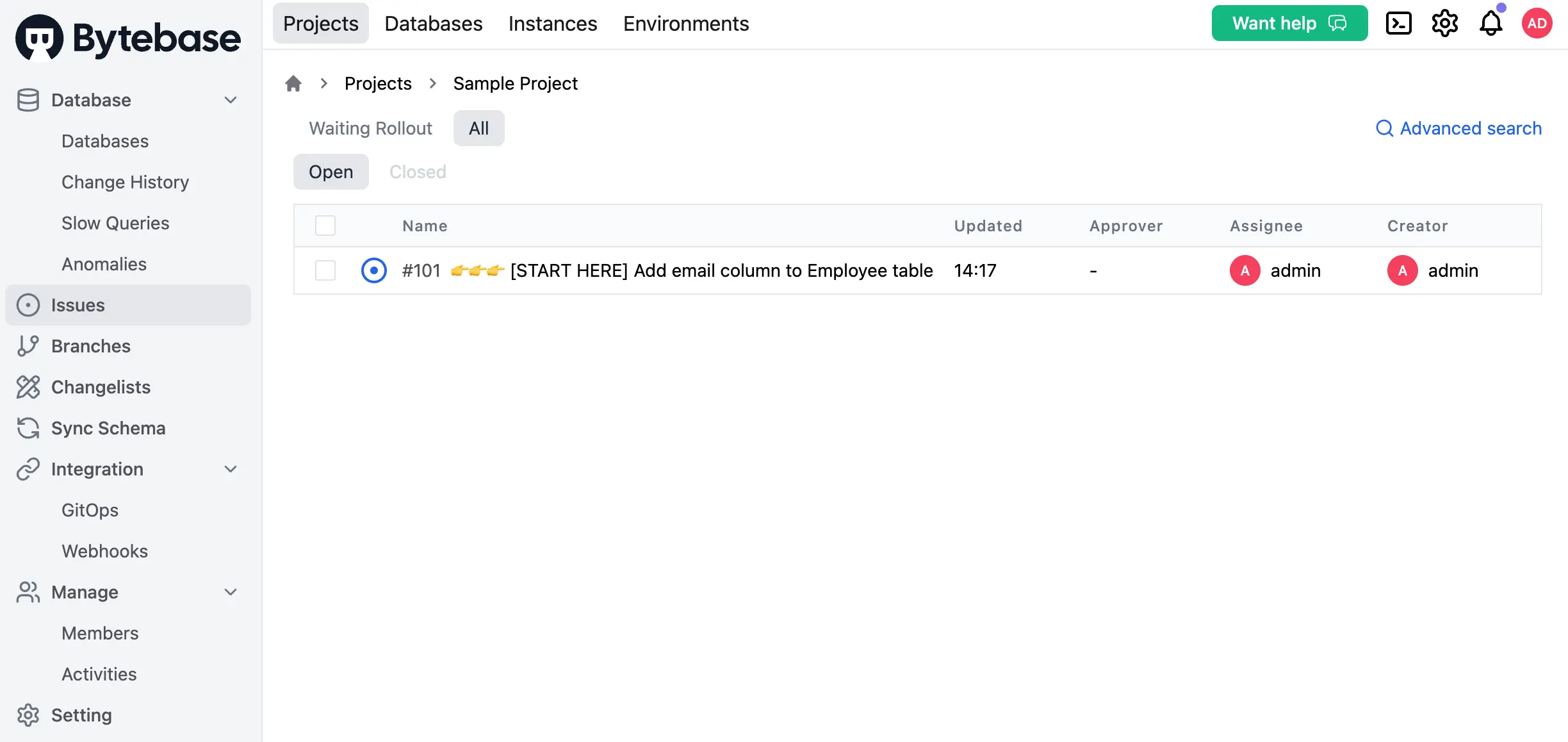1568x742 pixels.
Task: Open the Databases top navigation tab
Action: pyautogui.click(x=434, y=24)
